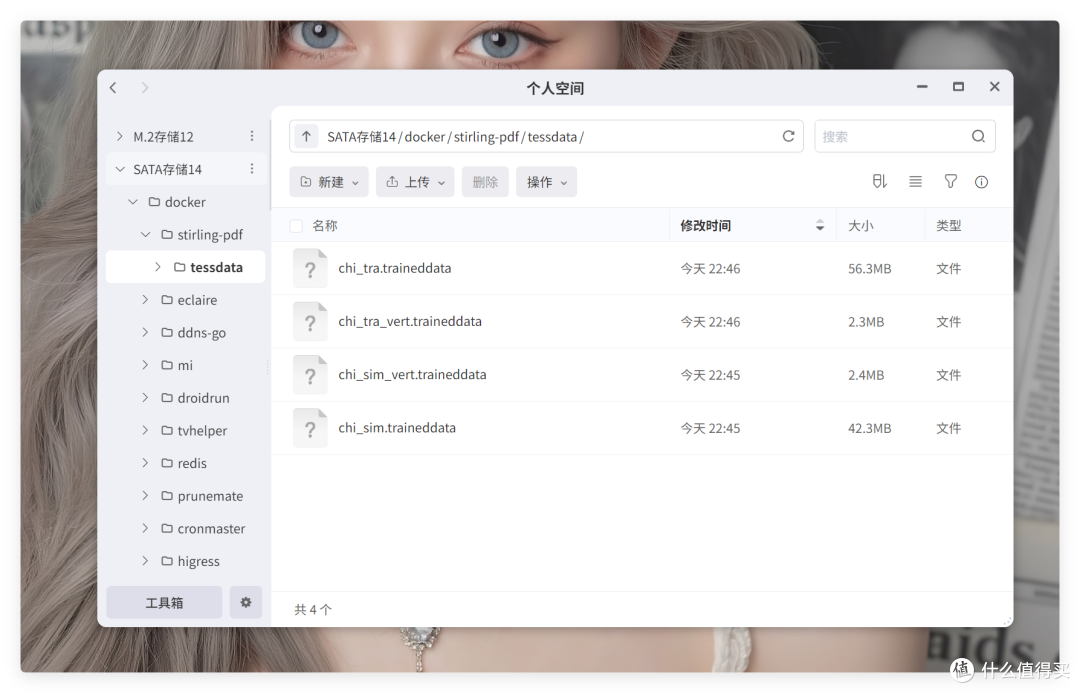Click the greyed 删除 delete button
This screenshot has height=693, width=1080.
coord(485,182)
